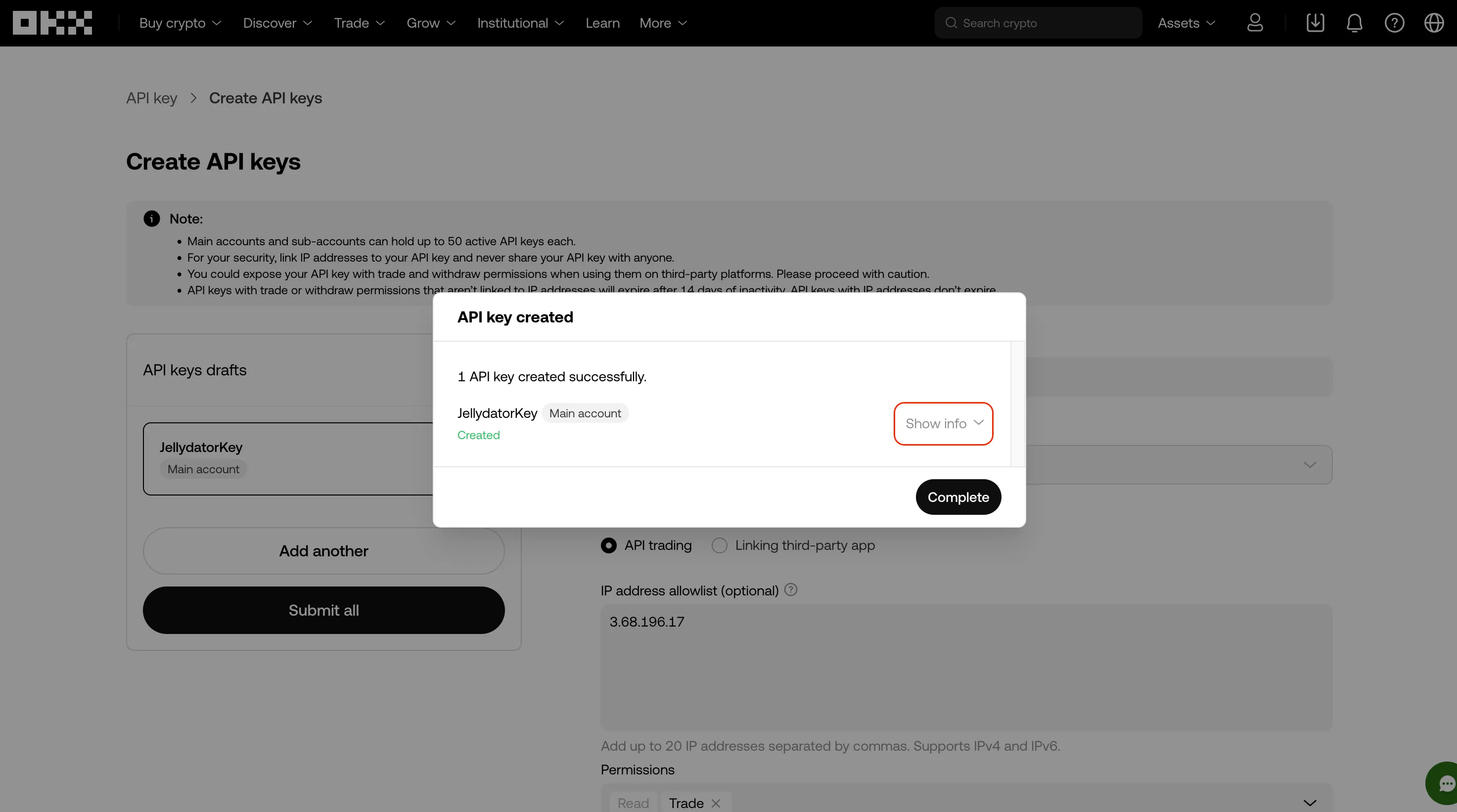Image resolution: width=1457 pixels, height=812 pixels.
Task: Open the help question mark icon
Action: point(1394,23)
